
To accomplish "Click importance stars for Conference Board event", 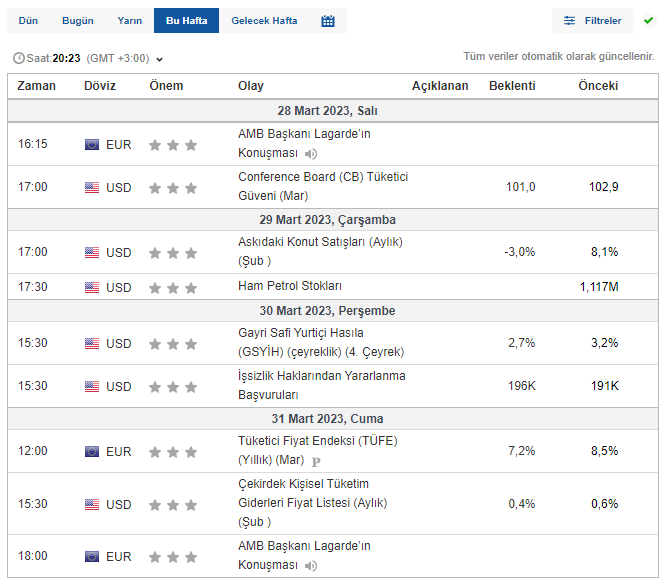I will 173,188.
